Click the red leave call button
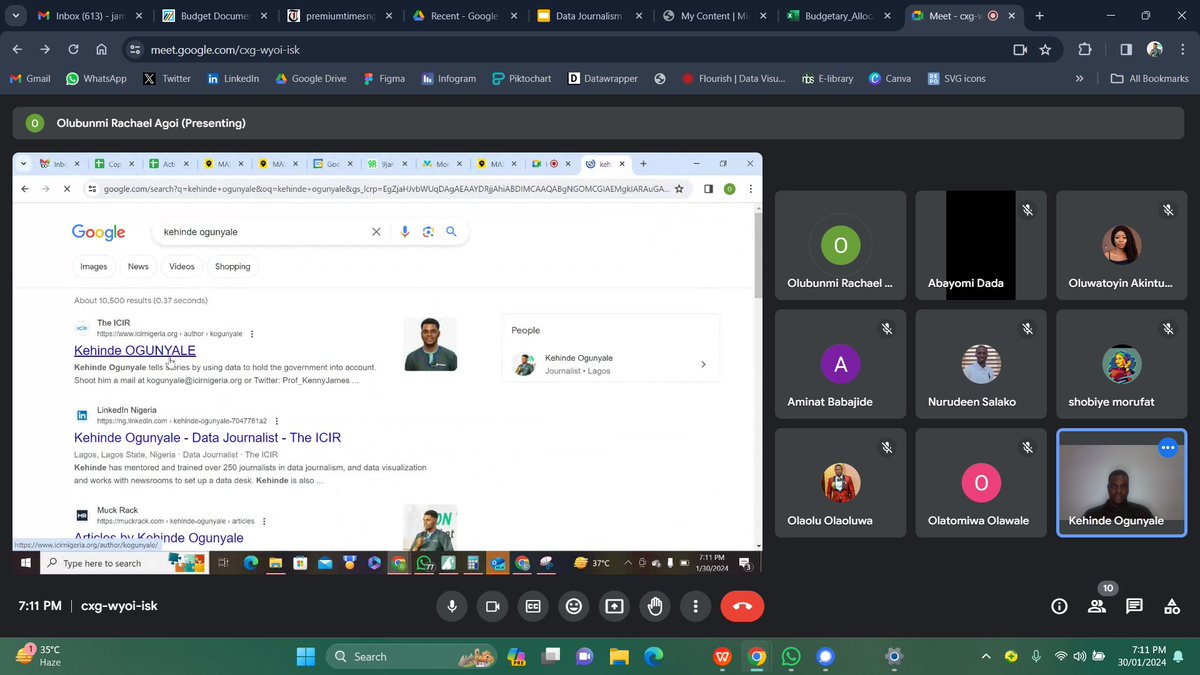The width and height of the screenshot is (1200, 675). pyautogui.click(x=742, y=606)
